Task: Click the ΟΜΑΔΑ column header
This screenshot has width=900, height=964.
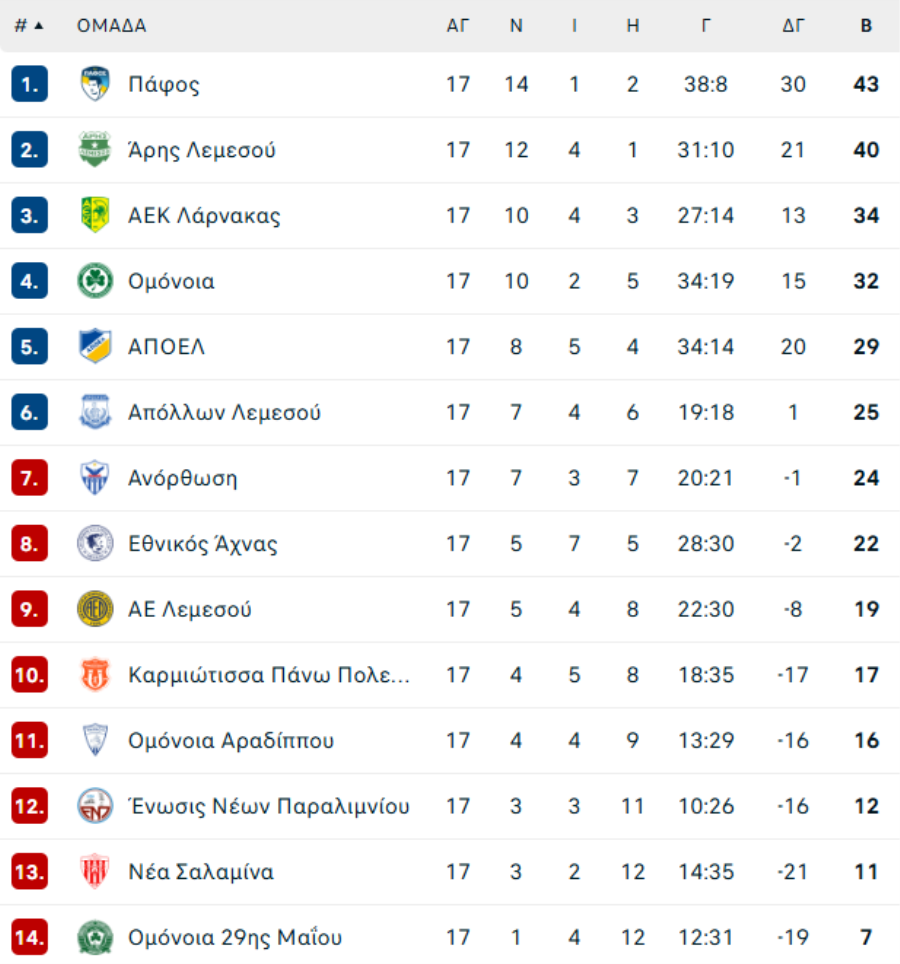Action: tap(111, 26)
